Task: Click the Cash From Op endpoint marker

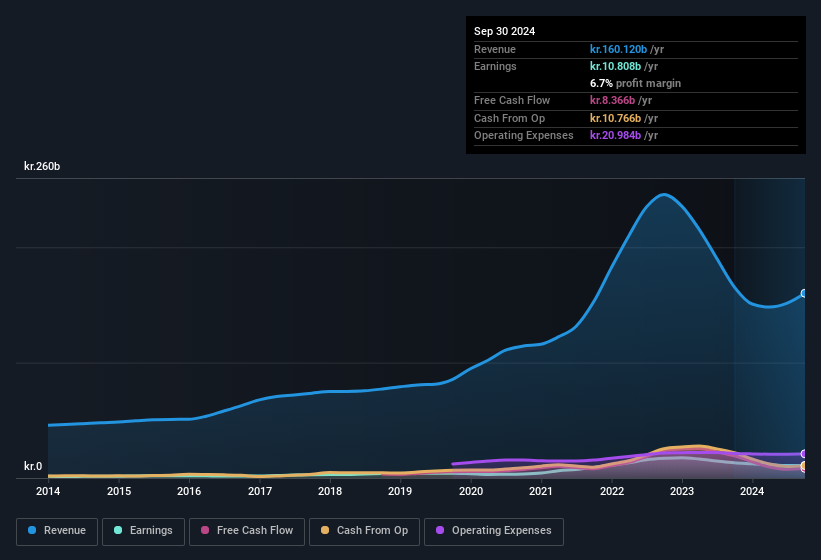Action: point(804,465)
